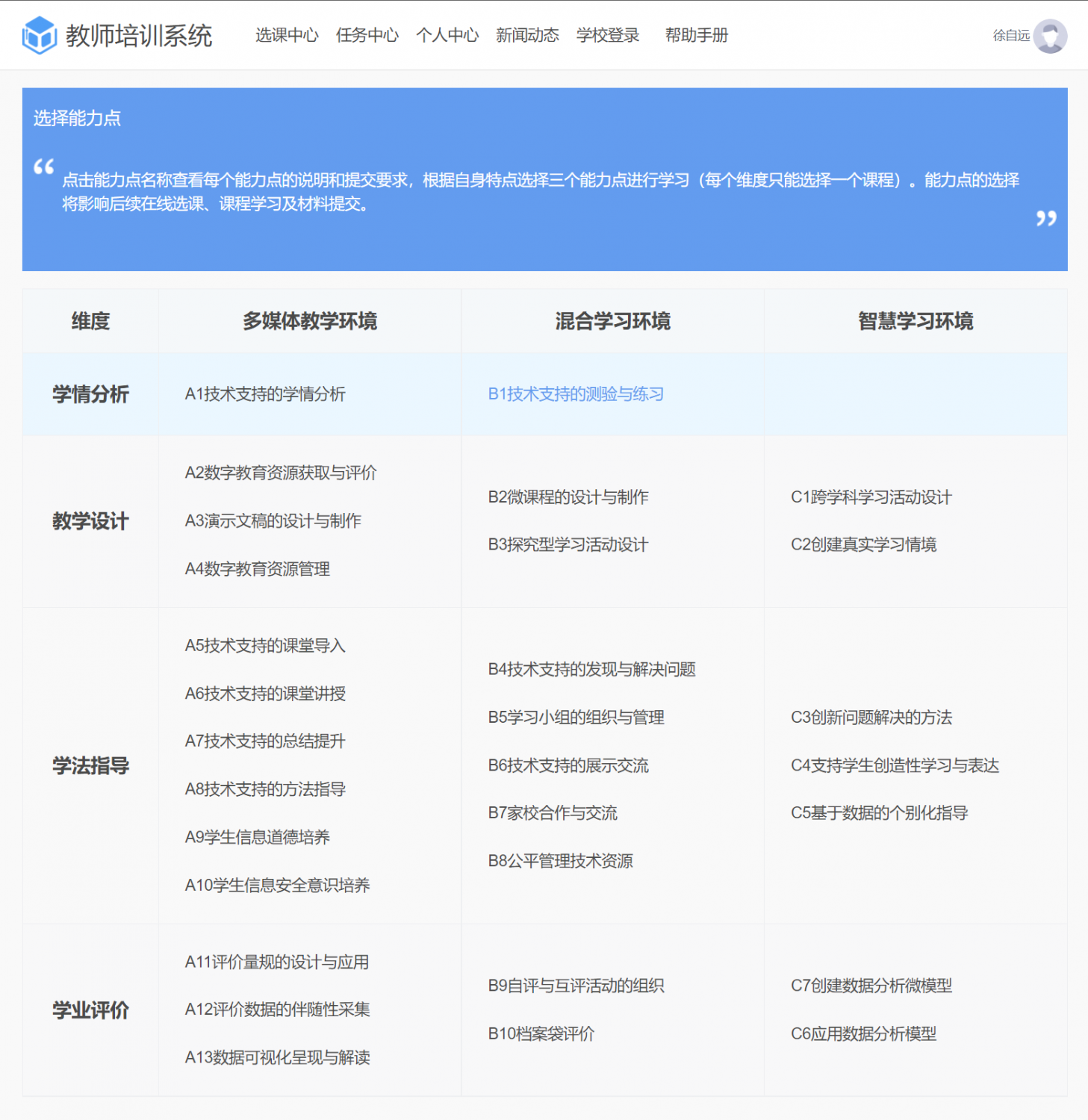Screen dimensions: 1088x1120
Task: Click the 多媒体教学环境 column header
Action: [x=310, y=321]
